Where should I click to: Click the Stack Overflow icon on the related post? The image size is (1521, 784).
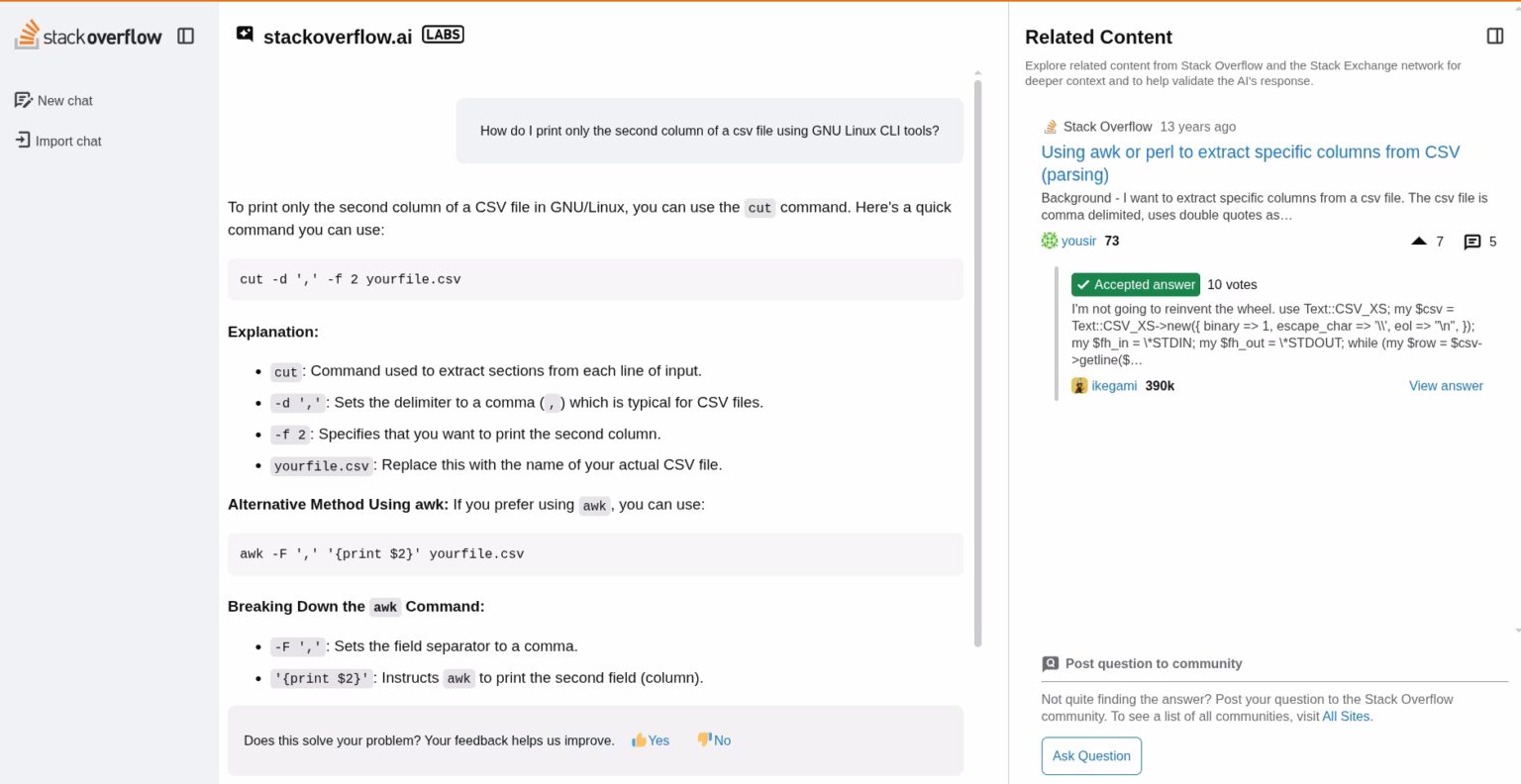(x=1049, y=126)
